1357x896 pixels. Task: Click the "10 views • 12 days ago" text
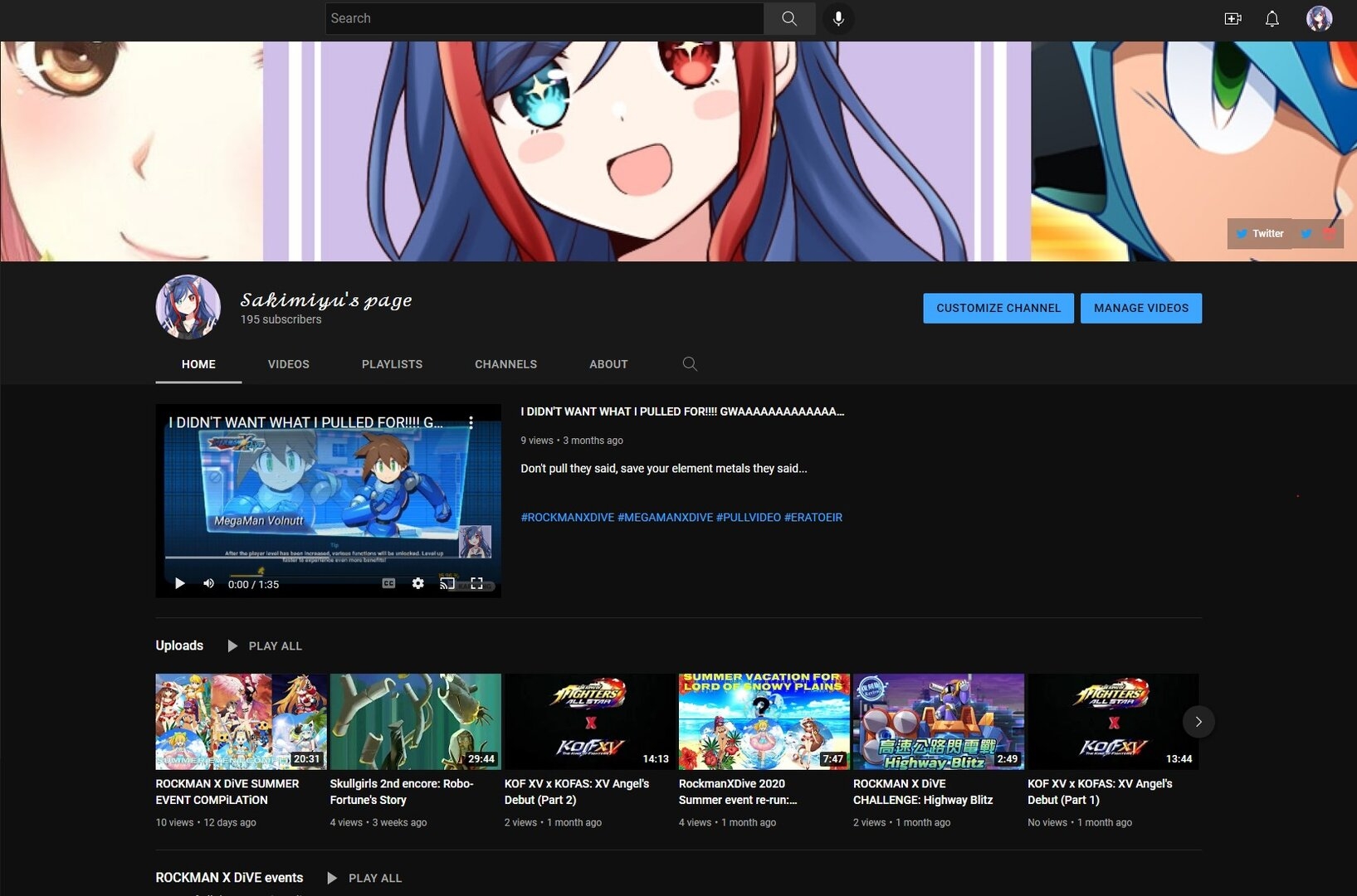pos(206,823)
